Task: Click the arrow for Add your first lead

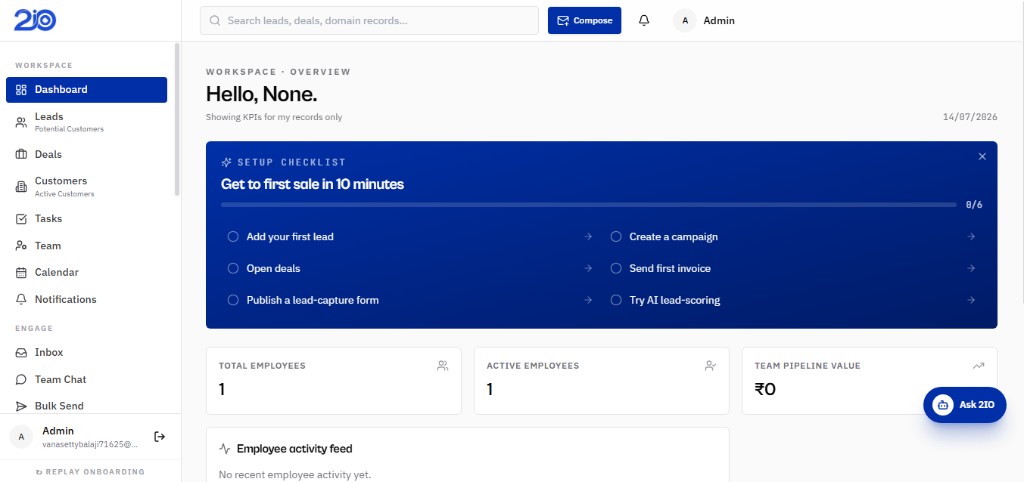Action: [588, 236]
